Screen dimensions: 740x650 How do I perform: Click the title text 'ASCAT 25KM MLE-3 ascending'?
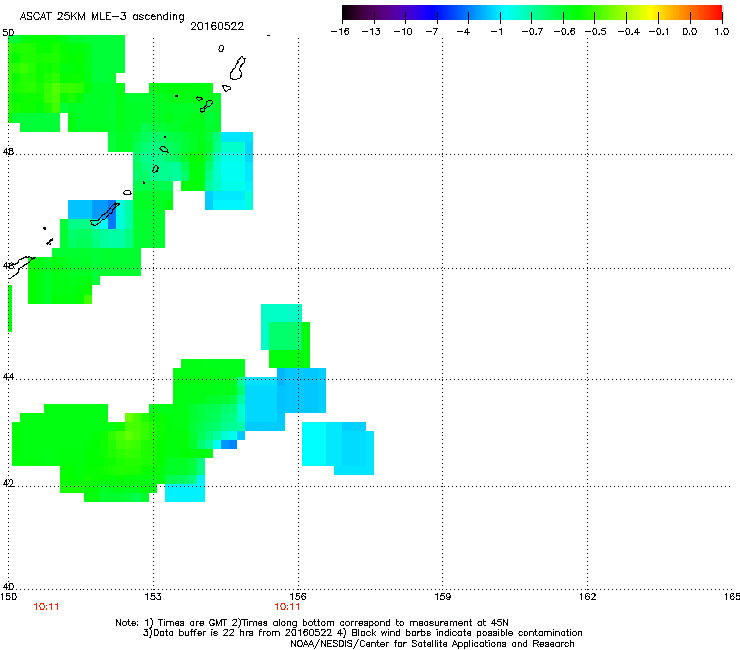102,16
